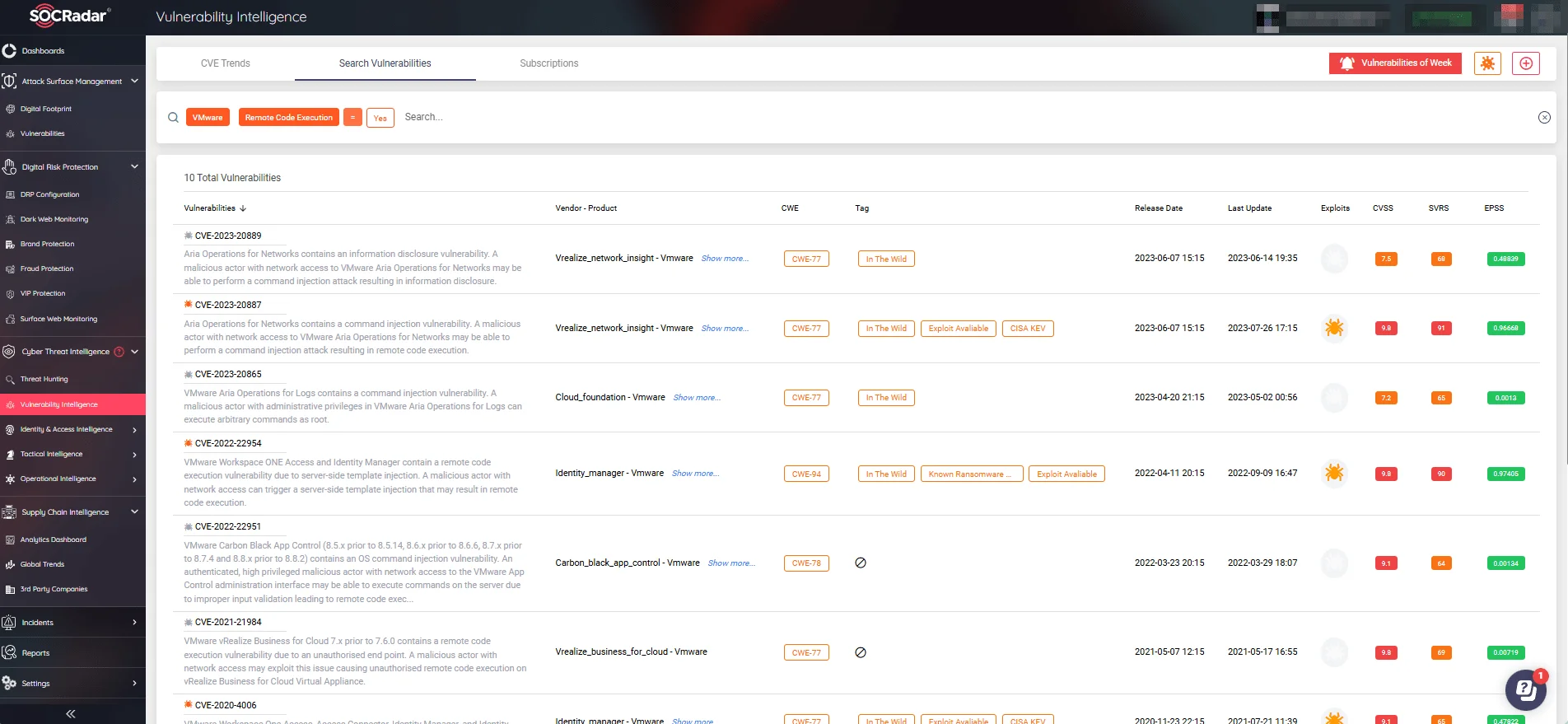Screen dimensions: 1568x724
Task: Switch to the Subscriptions tab
Action: (549, 63)
